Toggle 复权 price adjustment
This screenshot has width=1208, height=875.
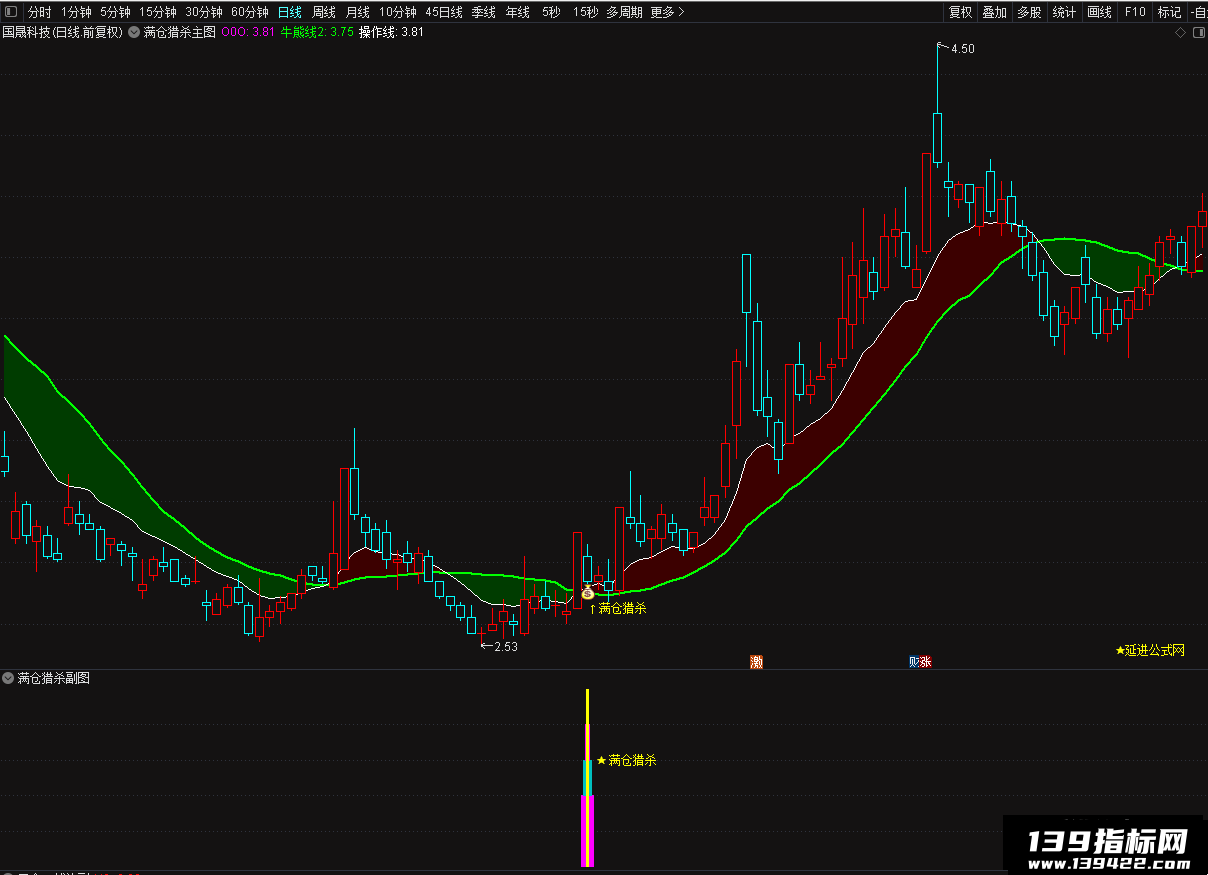point(960,12)
